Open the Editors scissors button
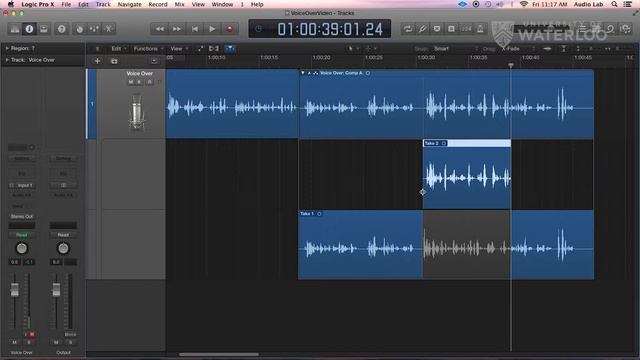The height and width of the screenshot is (360, 640). (109, 29)
